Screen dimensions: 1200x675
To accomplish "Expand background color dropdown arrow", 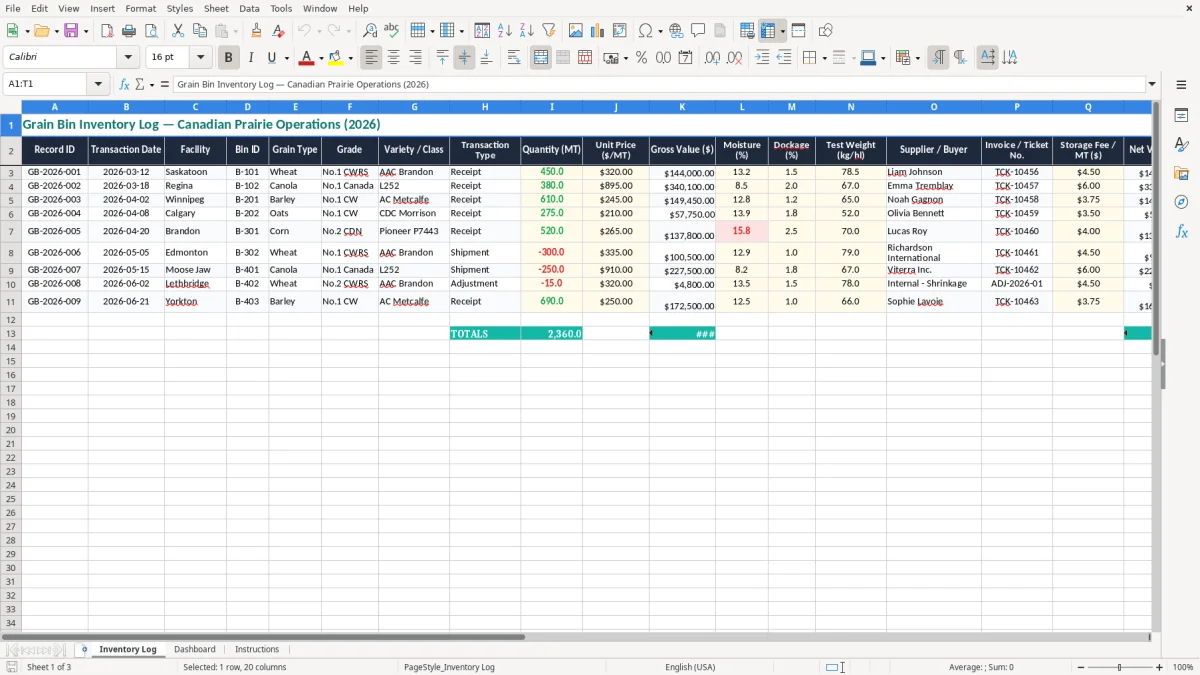I will (351, 58).
